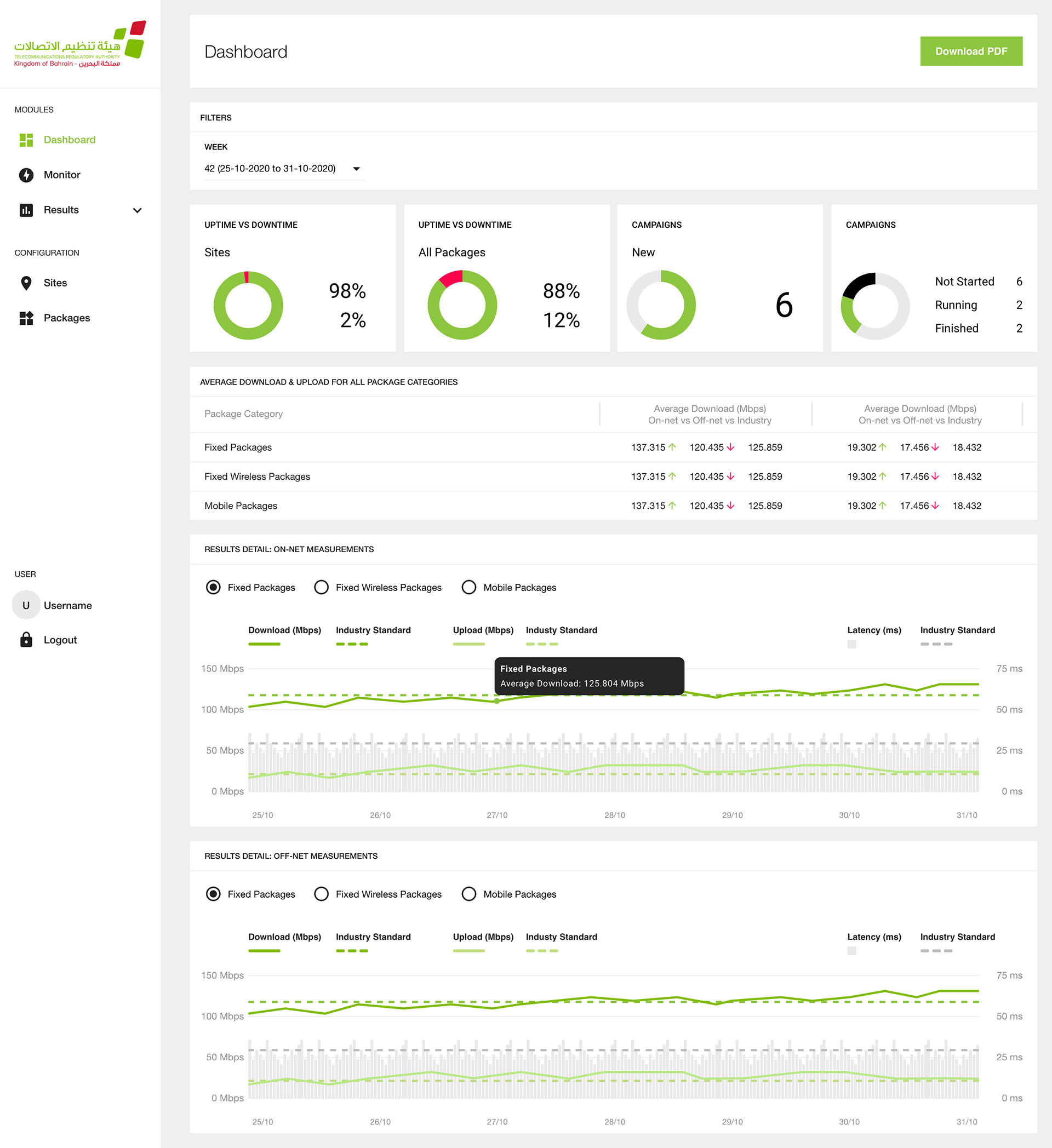
Task: Click the Packages widgets icon
Action: (x=26, y=318)
